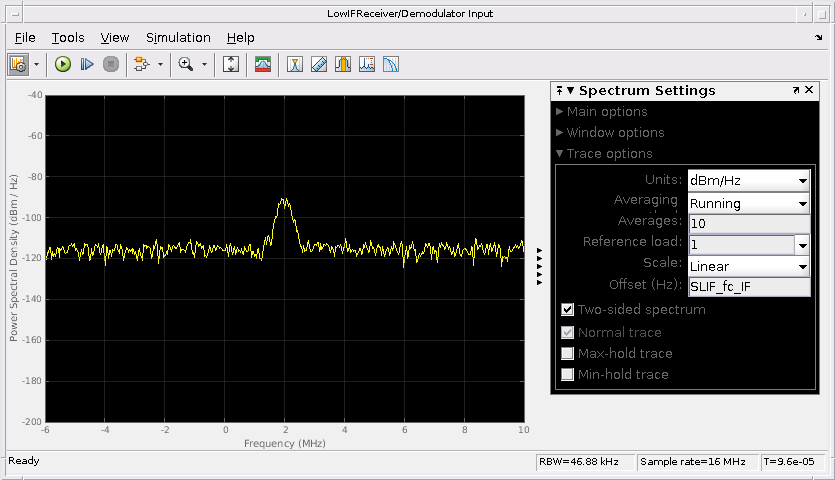Open the Simulation menu
Screen dimensions: 835x480
coord(178,38)
